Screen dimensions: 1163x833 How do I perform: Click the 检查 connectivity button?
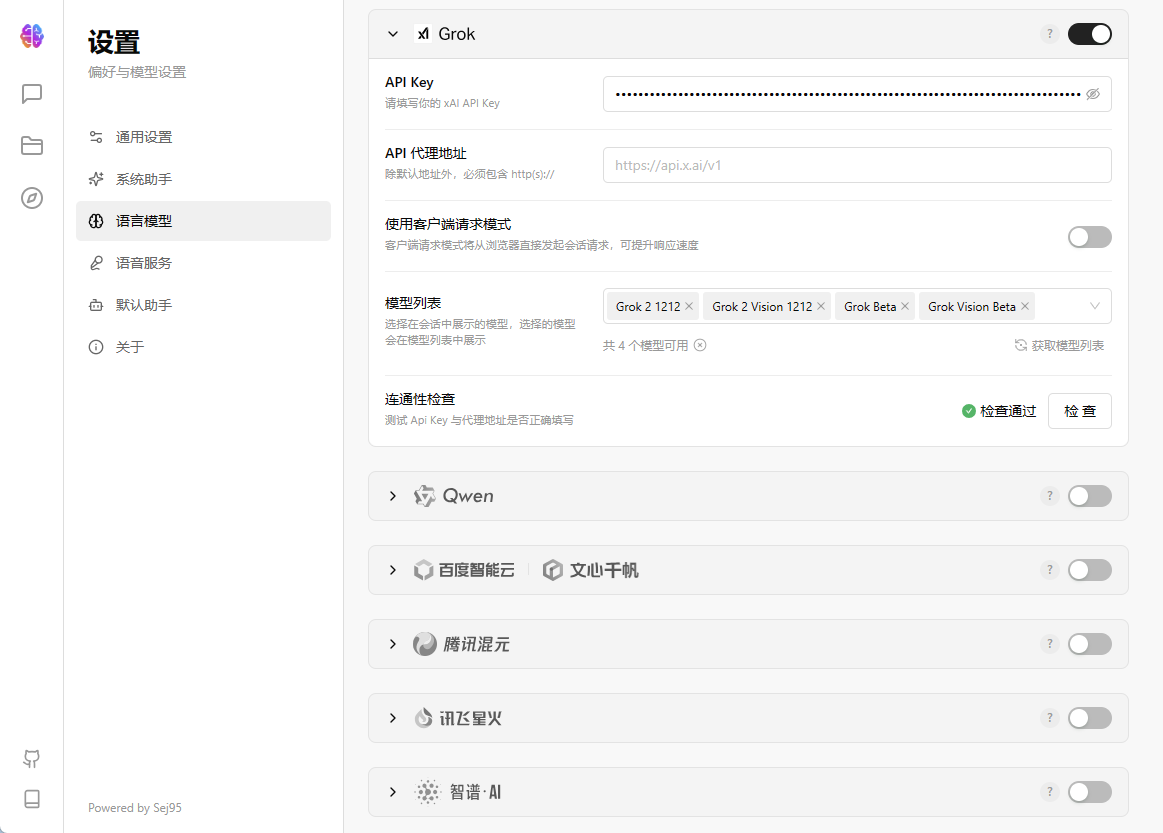tap(1079, 411)
